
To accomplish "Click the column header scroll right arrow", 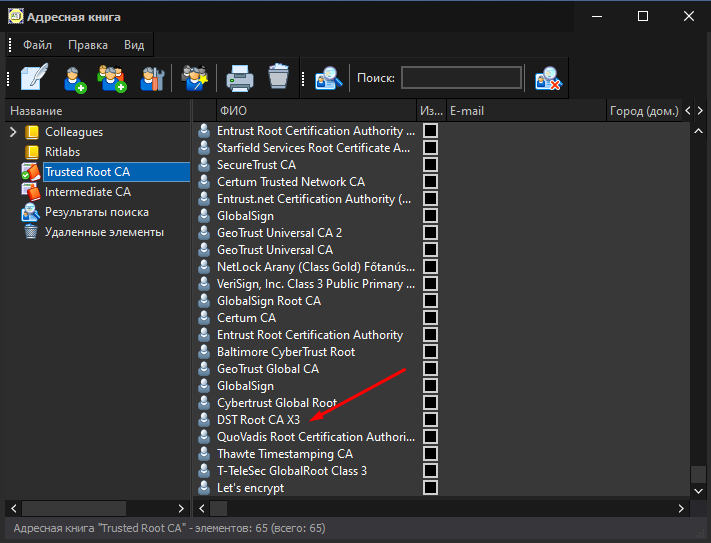I will [x=700, y=111].
